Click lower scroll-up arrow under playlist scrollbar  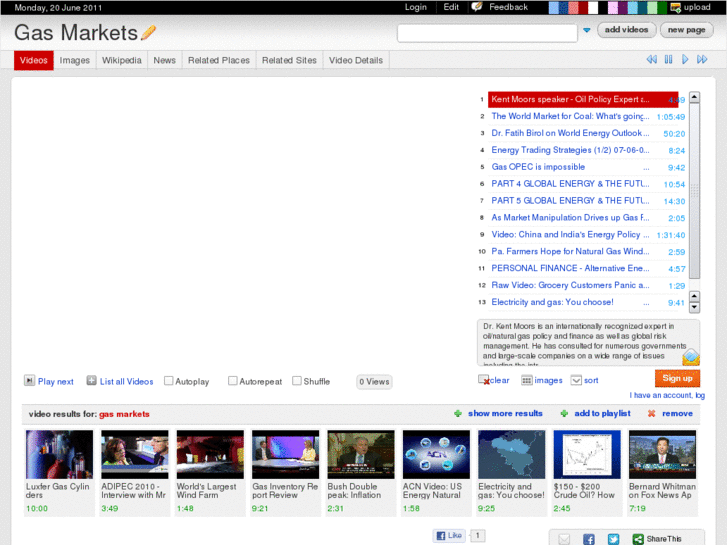pos(694,296)
